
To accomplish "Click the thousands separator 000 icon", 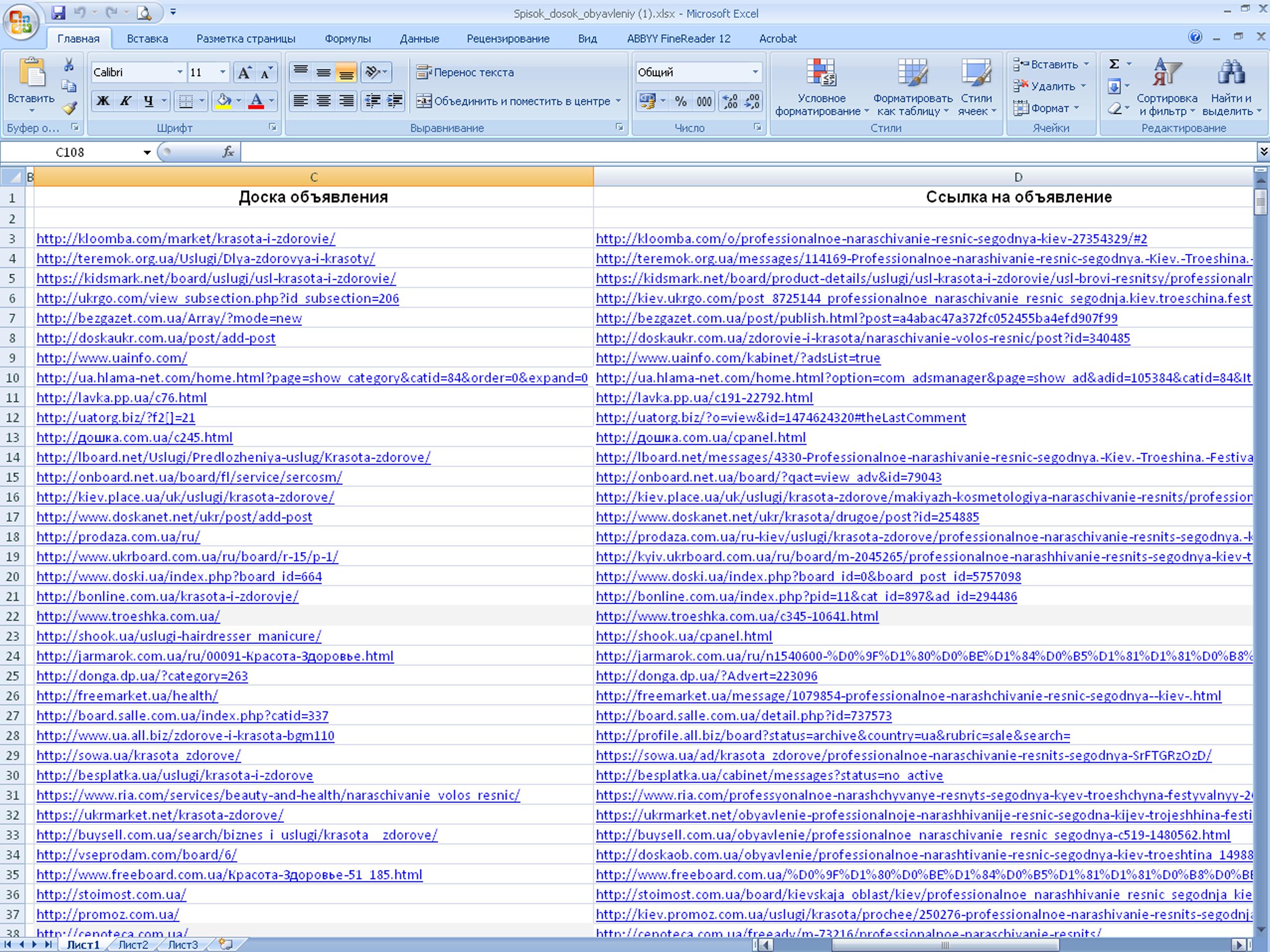I will pyautogui.click(x=704, y=102).
